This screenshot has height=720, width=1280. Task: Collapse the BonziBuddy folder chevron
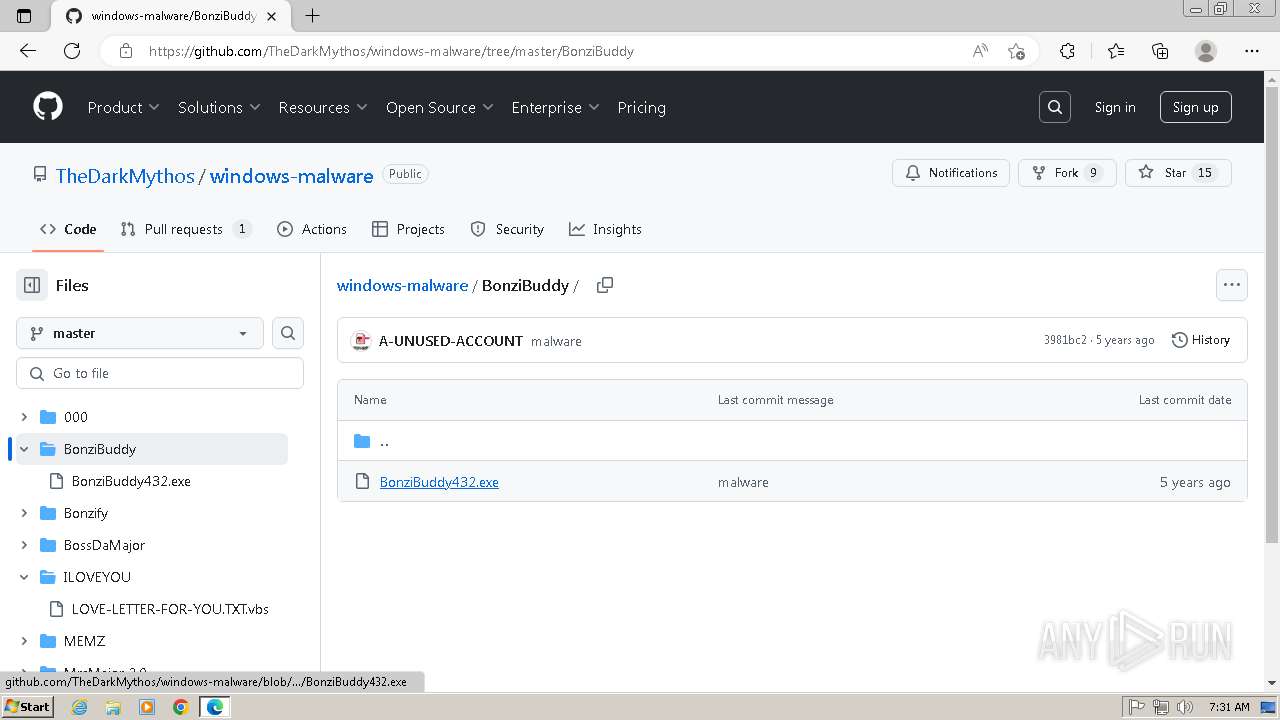pos(24,449)
